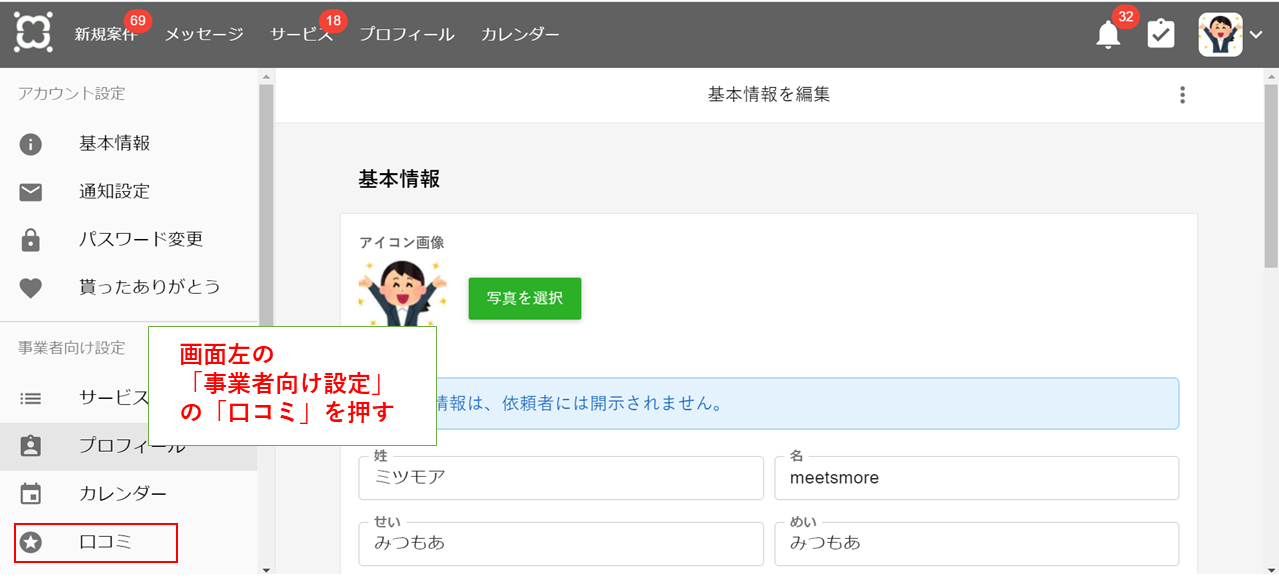Screen dimensions: 1279x584
Task: Open the メッセージ menu item
Action: coord(204,35)
